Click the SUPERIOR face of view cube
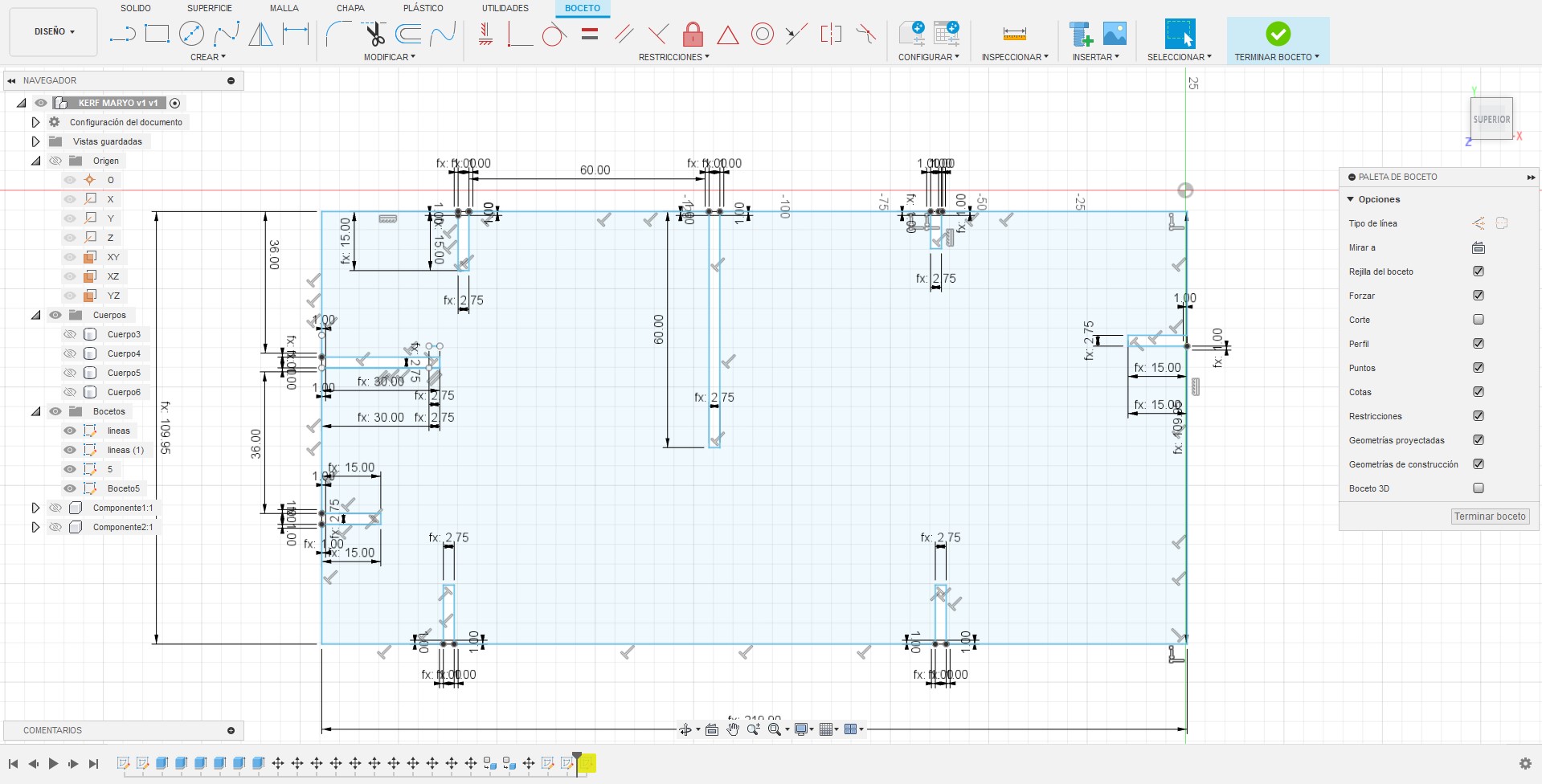Viewport: 1542px width, 784px height. [1491, 119]
